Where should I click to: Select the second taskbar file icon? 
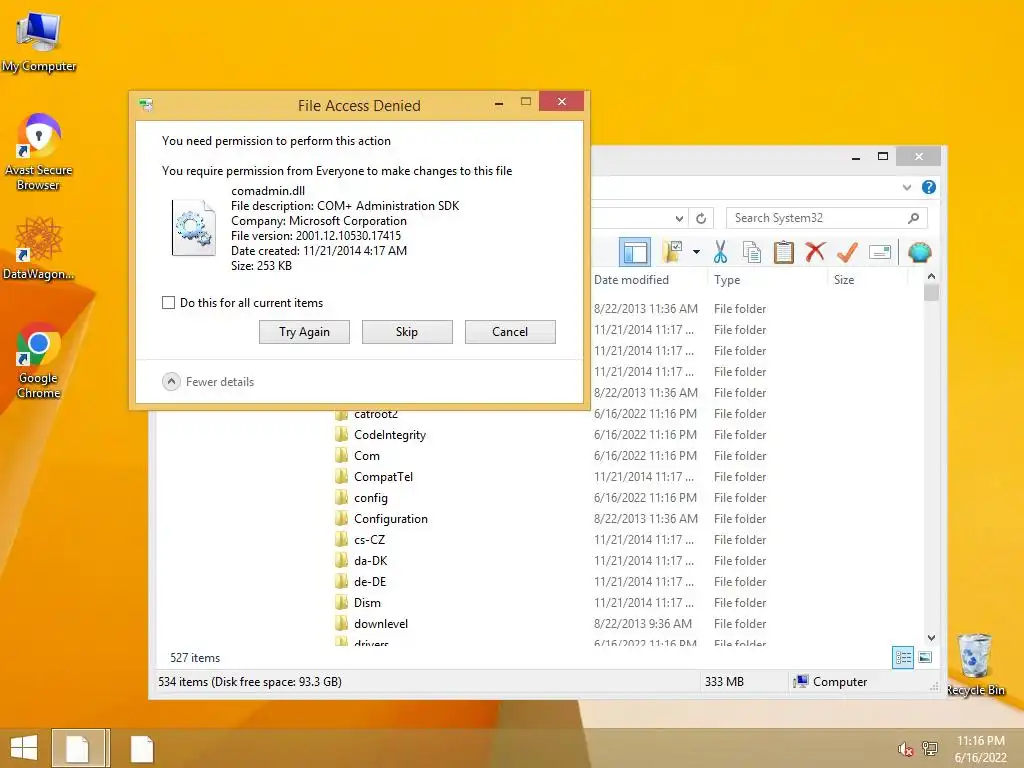pyautogui.click(x=142, y=748)
